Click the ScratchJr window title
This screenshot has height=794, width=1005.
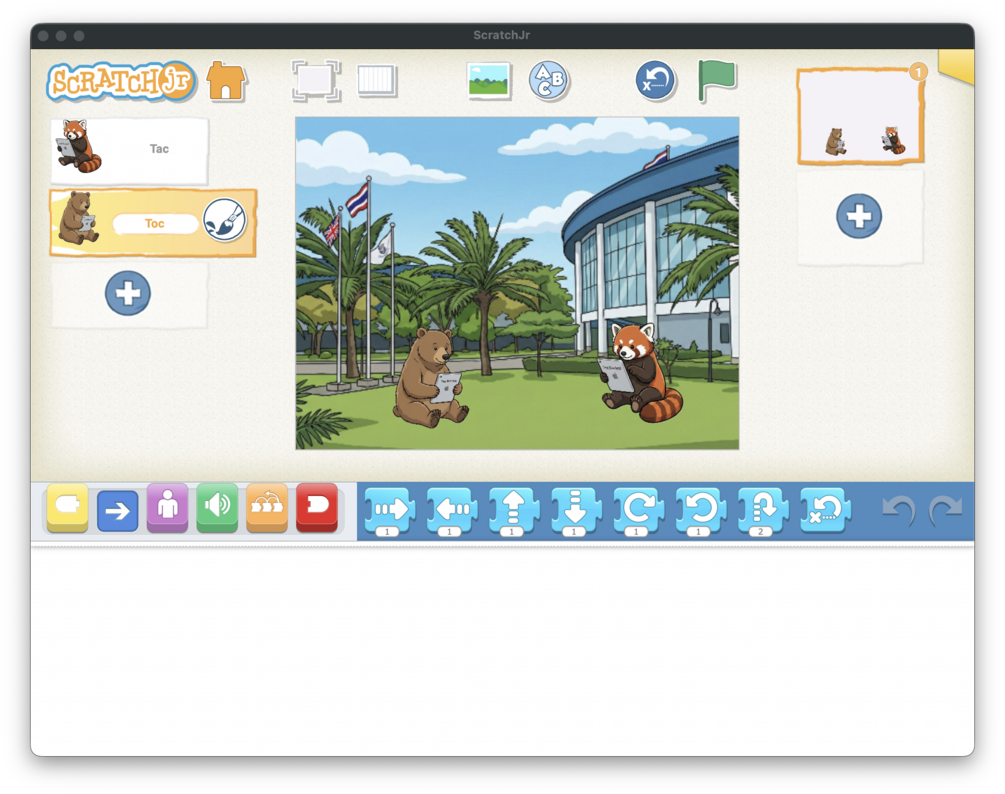tap(502, 35)
